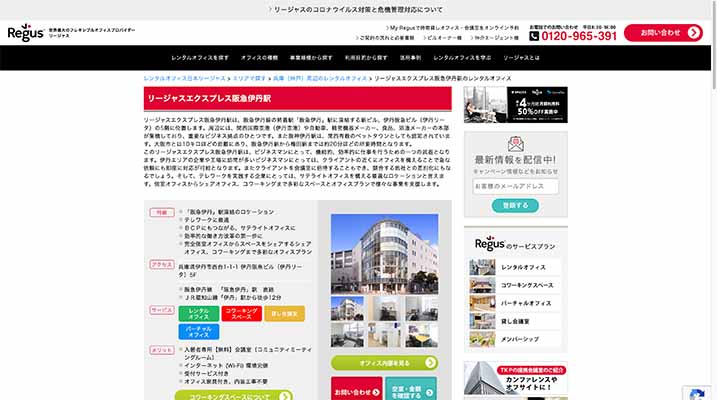Open リージャスとは menu item
This screenshot has width=717, height=400.
521,58
